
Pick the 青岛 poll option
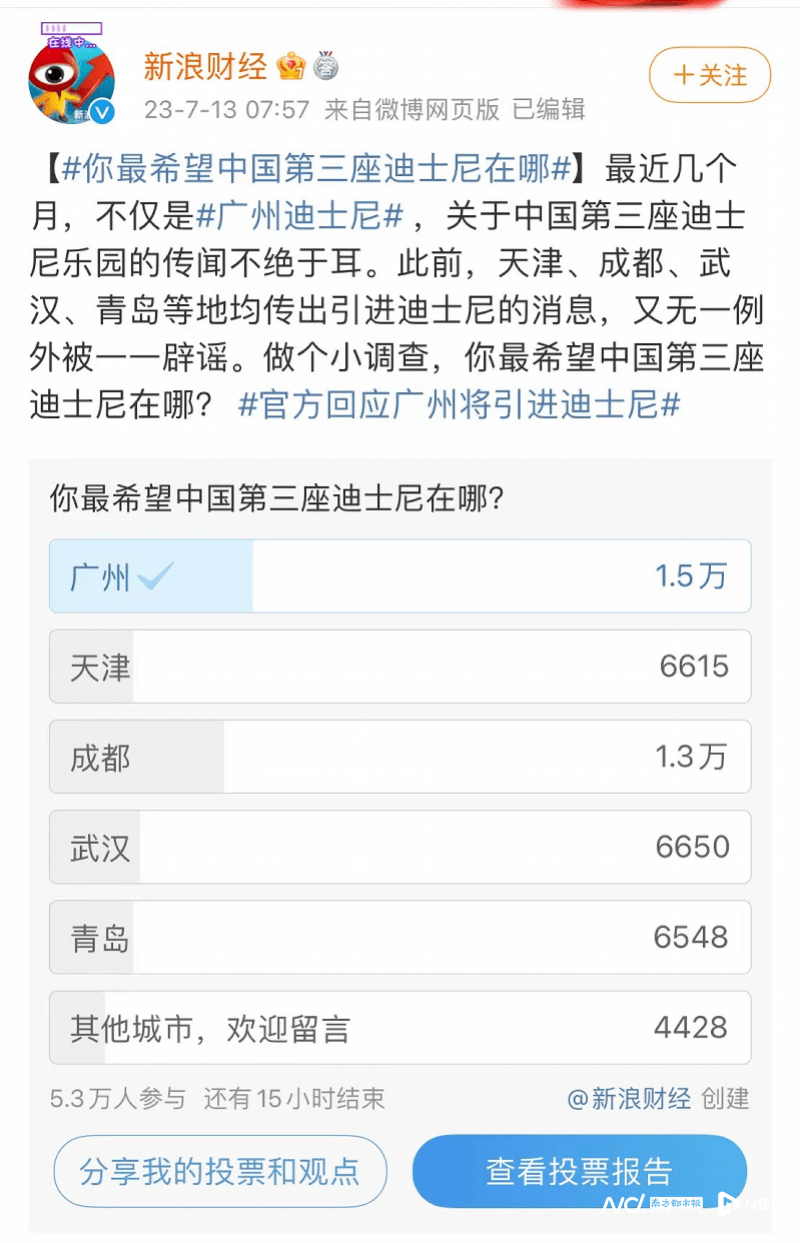pos(400,937)
